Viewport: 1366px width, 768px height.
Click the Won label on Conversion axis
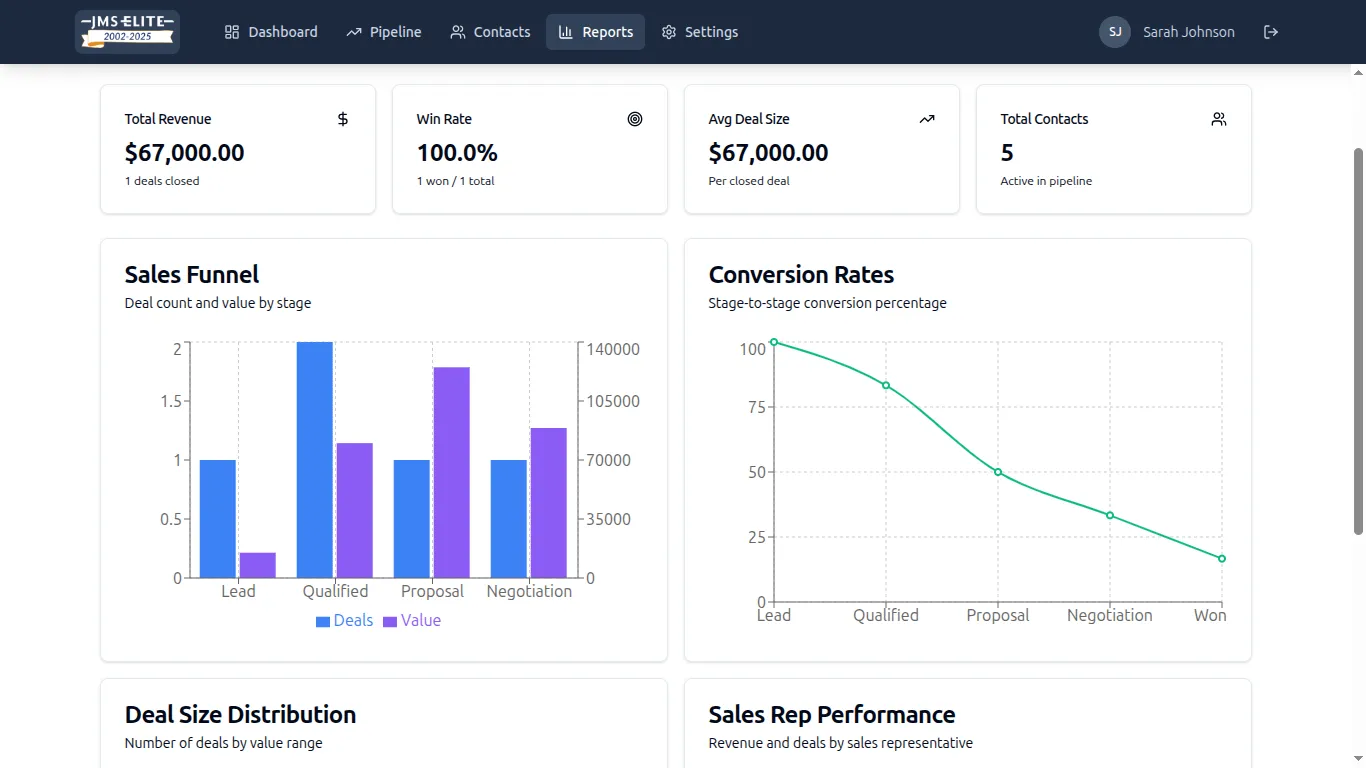coord(1210,615)
